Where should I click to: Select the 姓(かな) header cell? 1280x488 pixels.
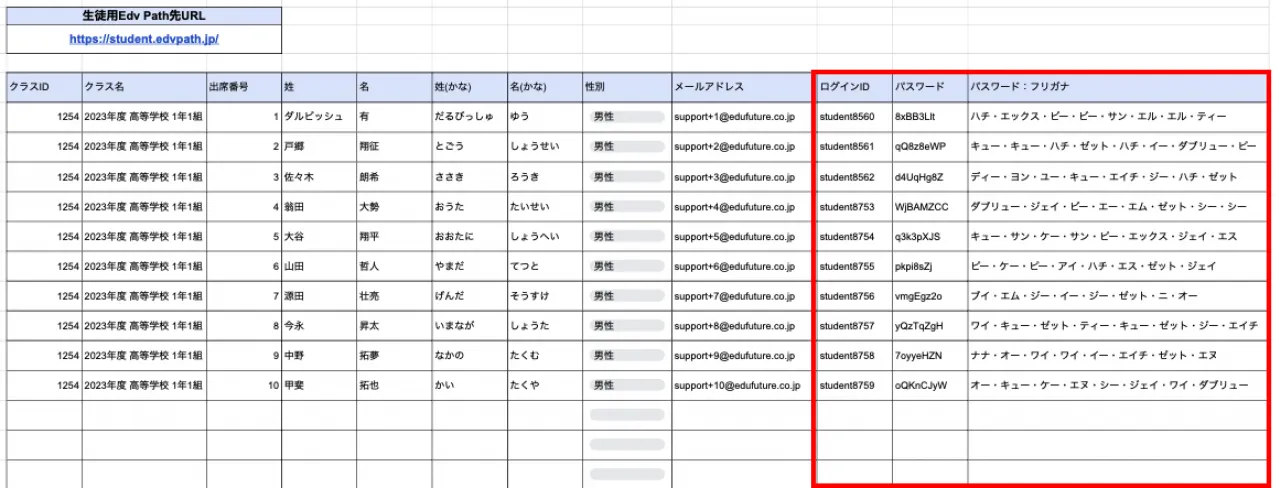click(469, 87)
